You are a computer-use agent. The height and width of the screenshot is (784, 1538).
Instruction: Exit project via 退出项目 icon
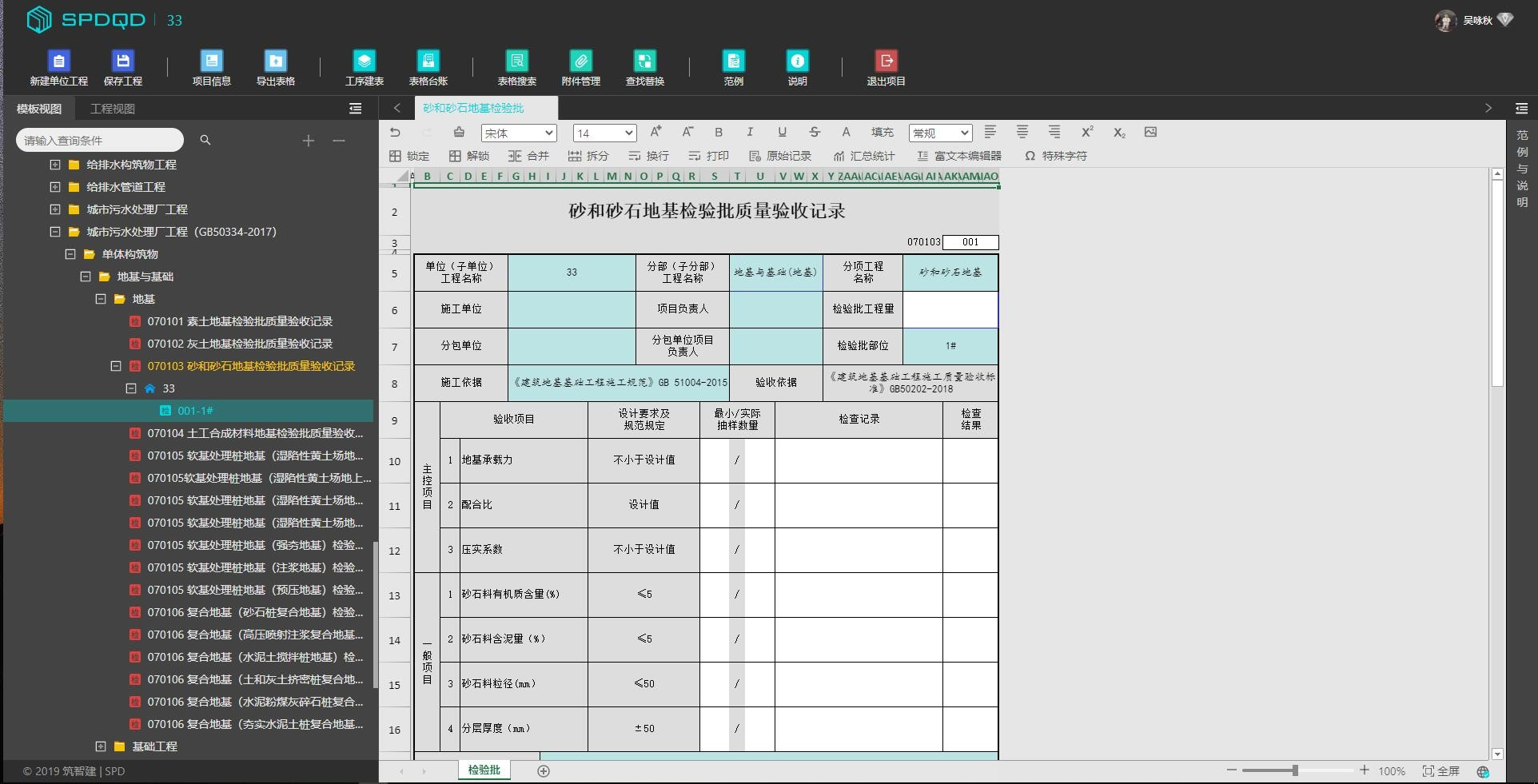(887, 61)
